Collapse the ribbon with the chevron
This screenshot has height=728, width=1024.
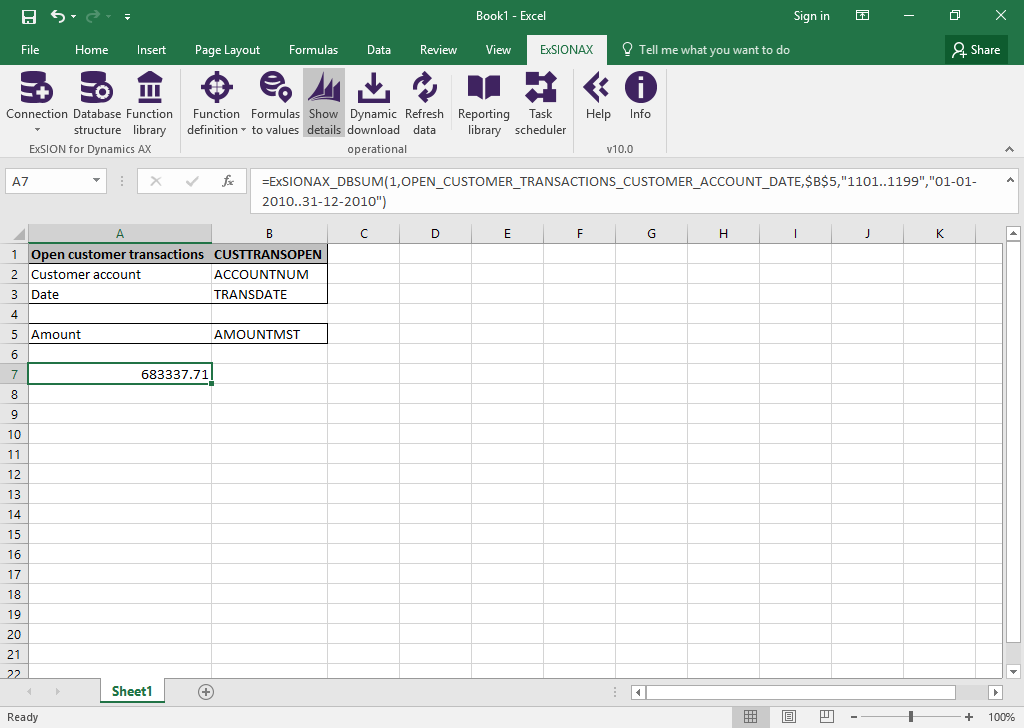[x=1009, y=149]
